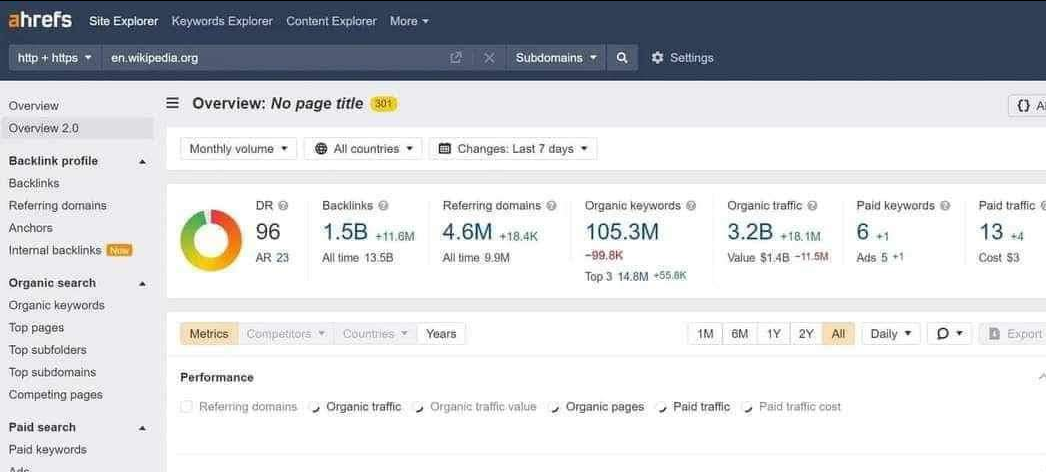Open Competing pages sidebar link

point(55,395)
